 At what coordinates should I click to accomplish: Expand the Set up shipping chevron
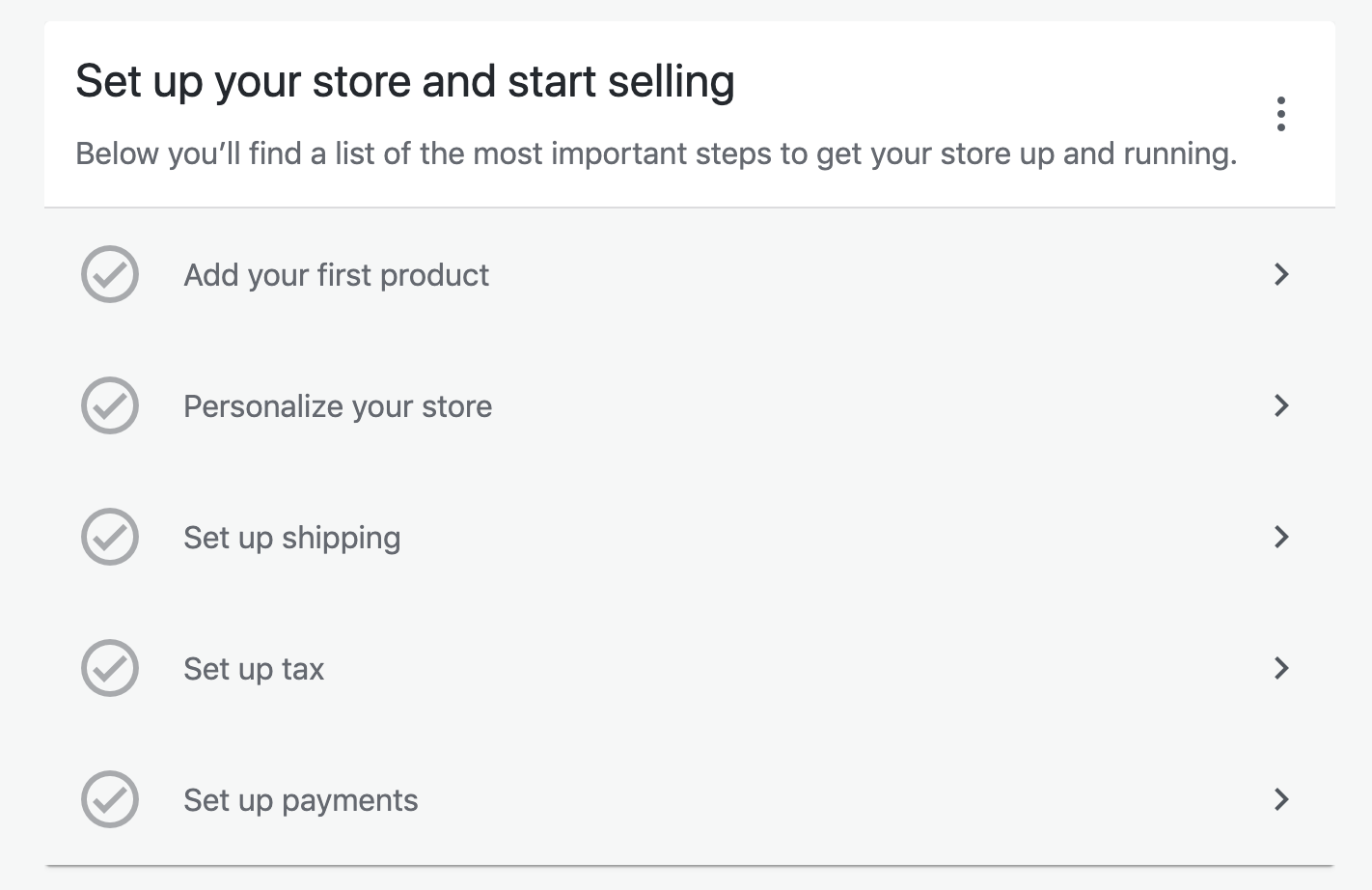pos(1281,537)
